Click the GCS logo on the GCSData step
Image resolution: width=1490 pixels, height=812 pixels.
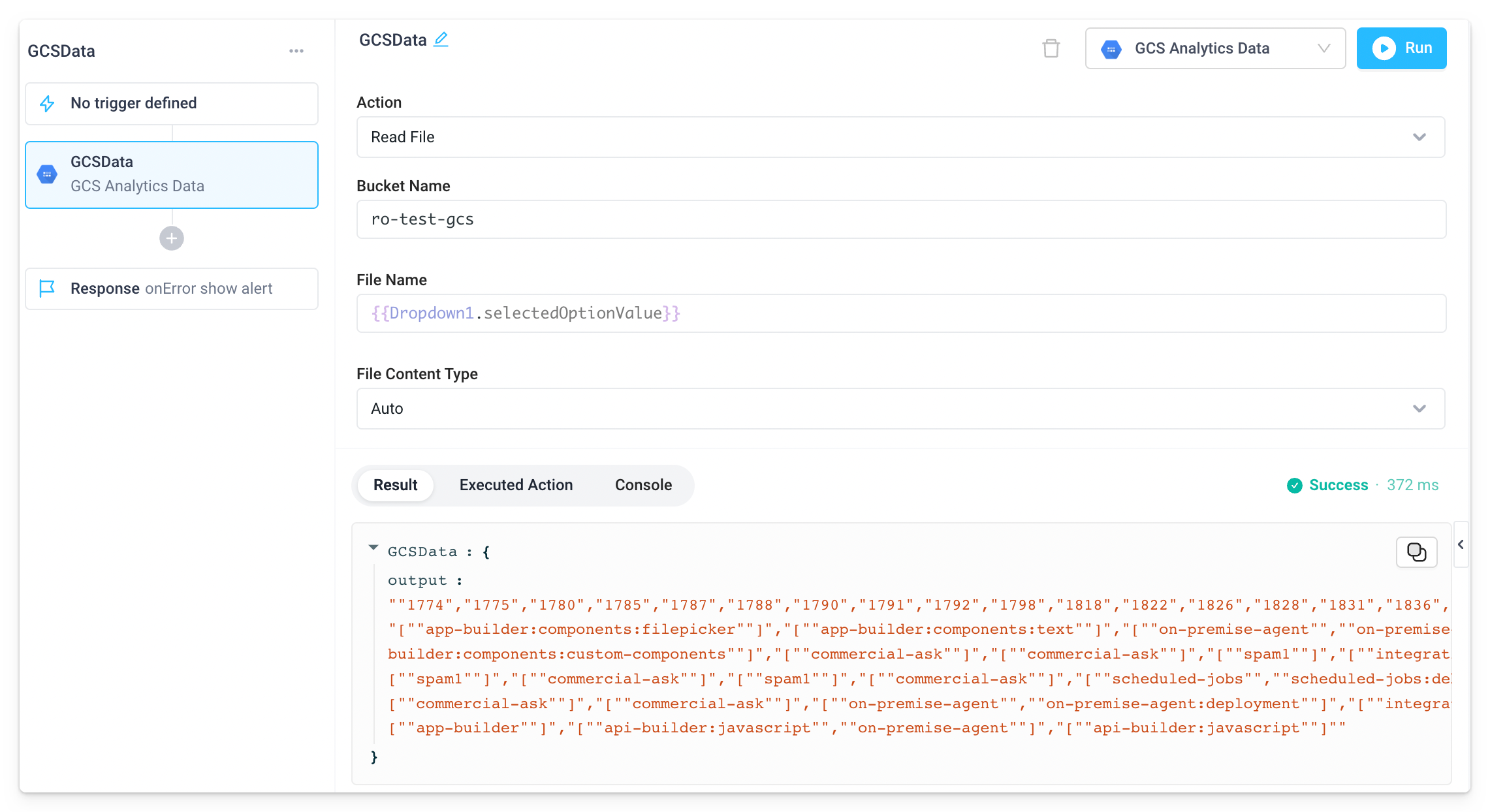47,174
